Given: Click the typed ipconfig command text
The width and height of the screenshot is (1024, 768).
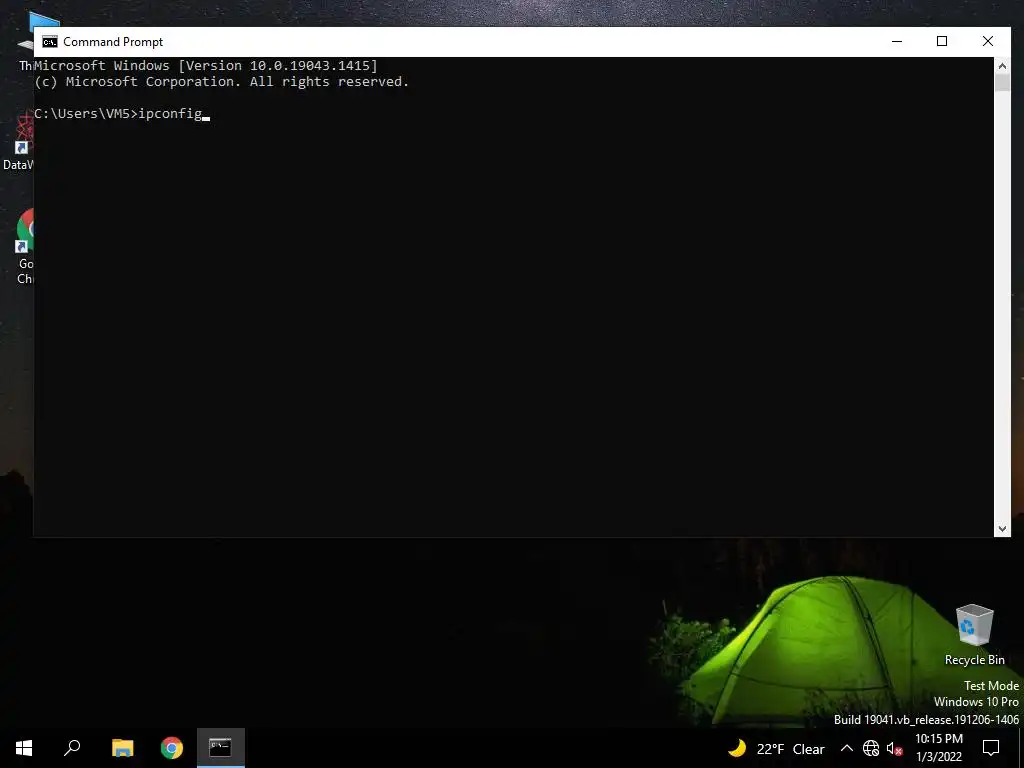Looking at the screenshot, I should coord(170,114).
